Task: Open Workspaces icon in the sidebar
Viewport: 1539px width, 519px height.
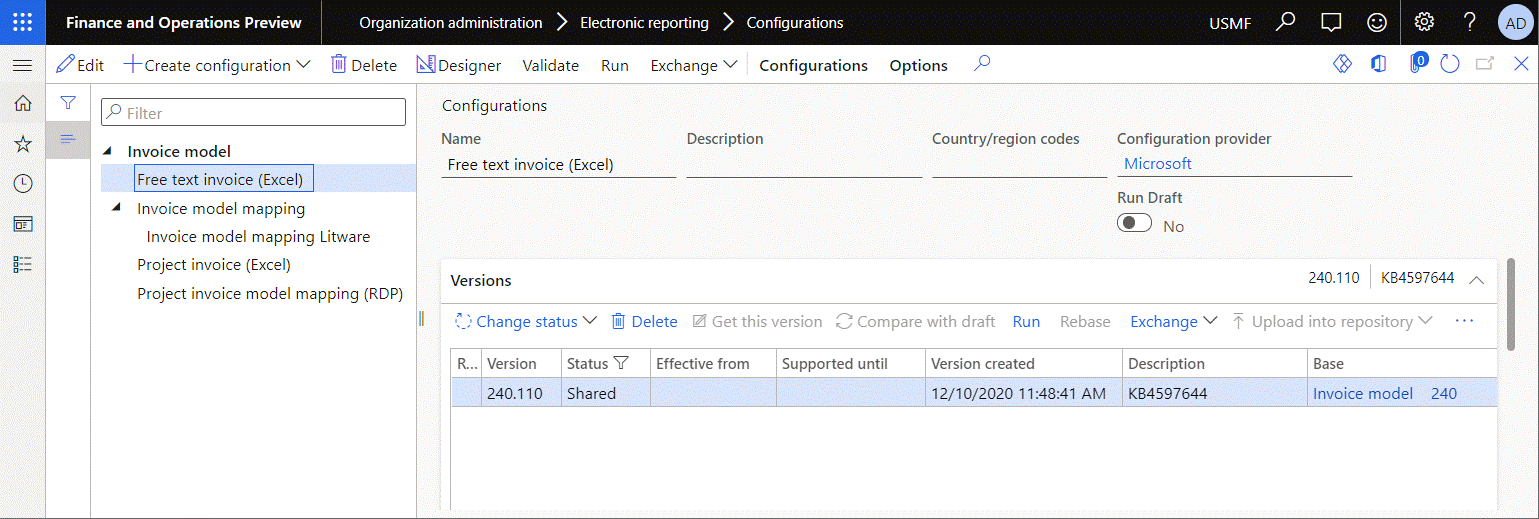Action: [22, 224]
